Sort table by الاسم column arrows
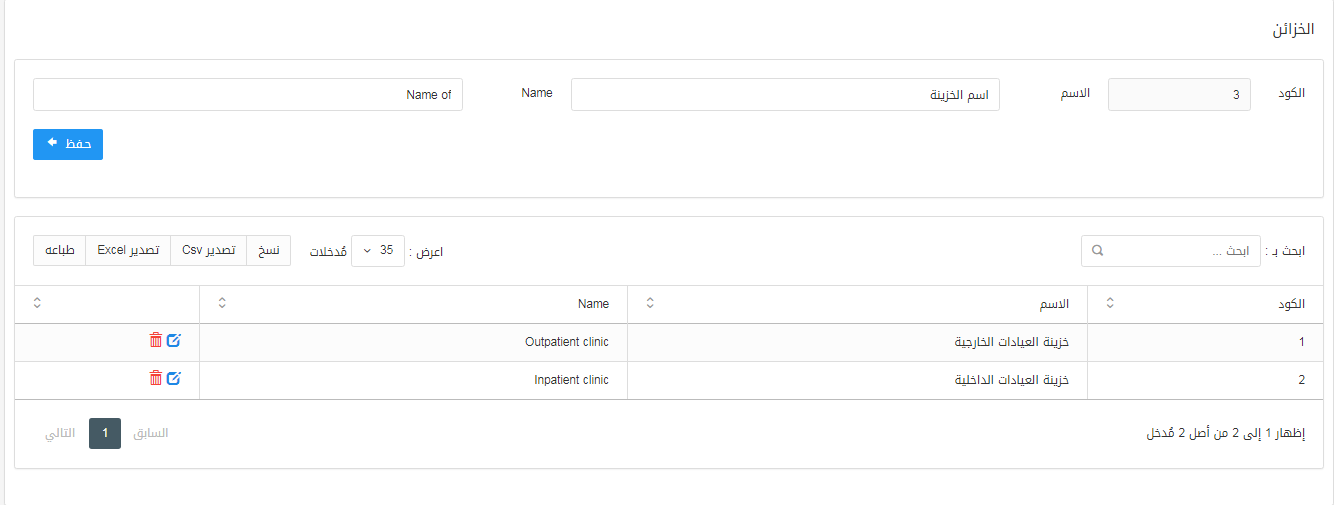 point(649,303)
